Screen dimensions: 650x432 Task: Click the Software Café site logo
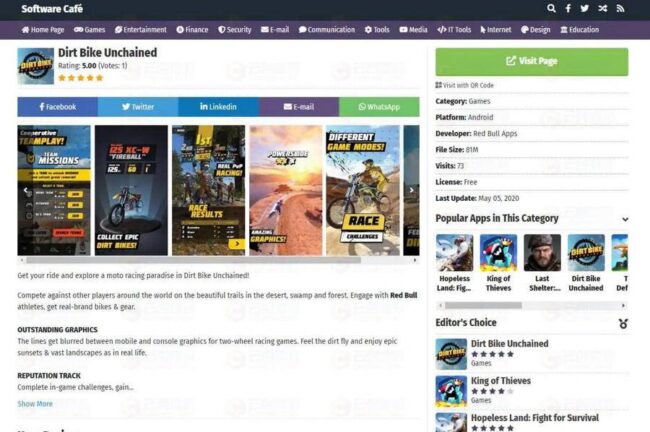pos(52,9)
